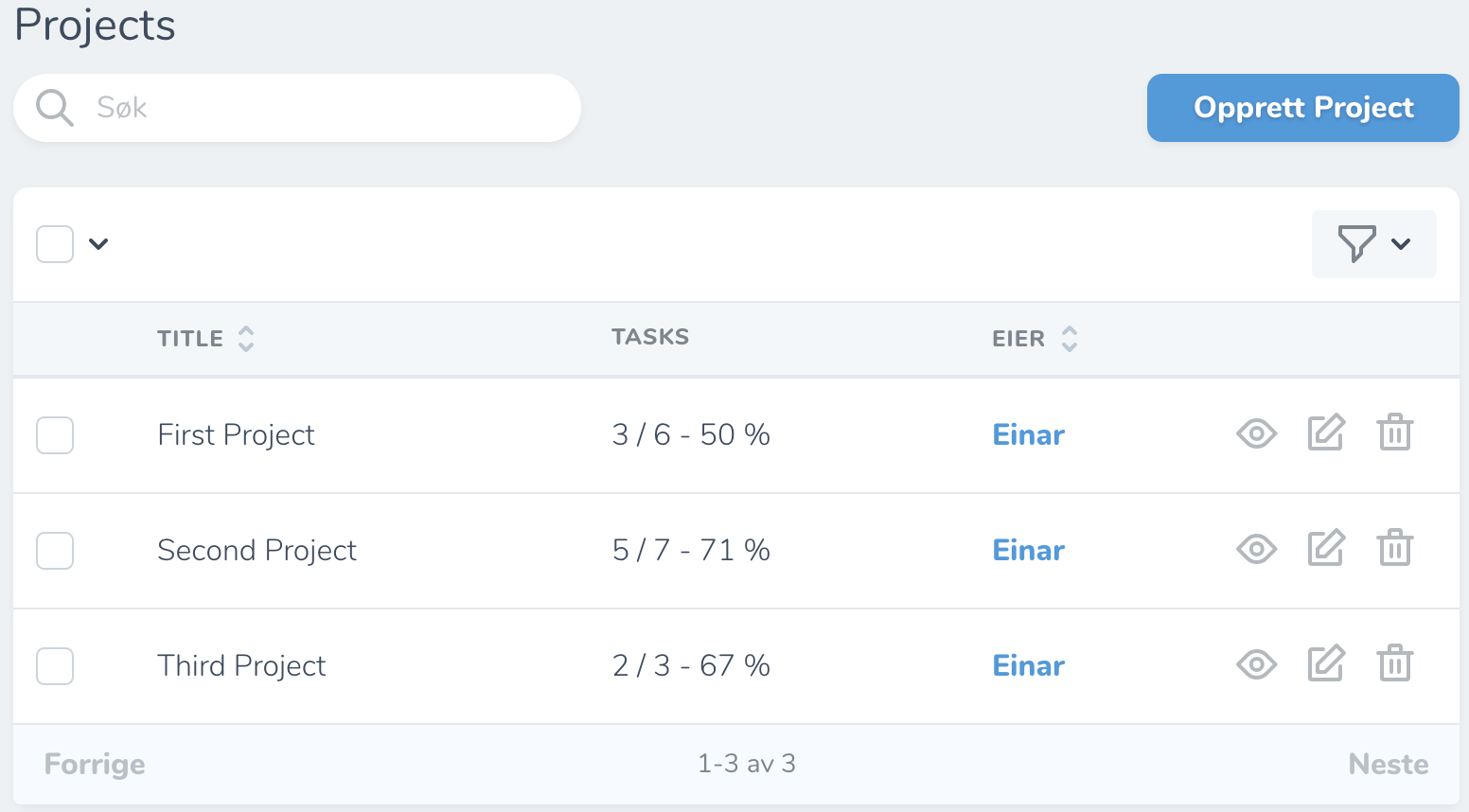This screenshot has width=1469, height=812.
Task: Tick the Third Project checkbox
Action: 55,666
